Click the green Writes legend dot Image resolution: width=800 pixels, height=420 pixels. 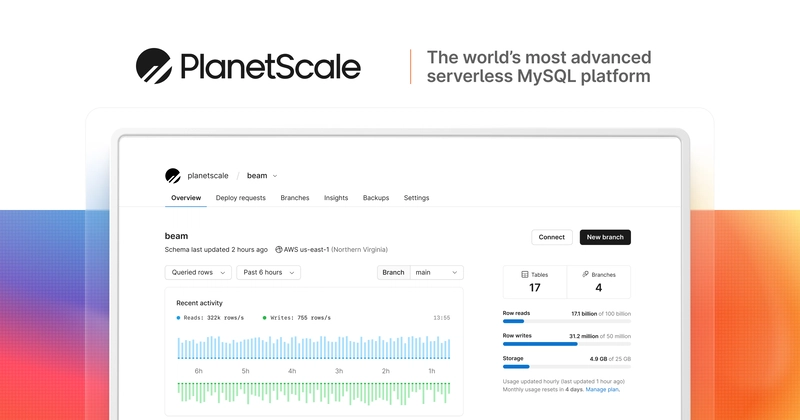pos(264,318)
